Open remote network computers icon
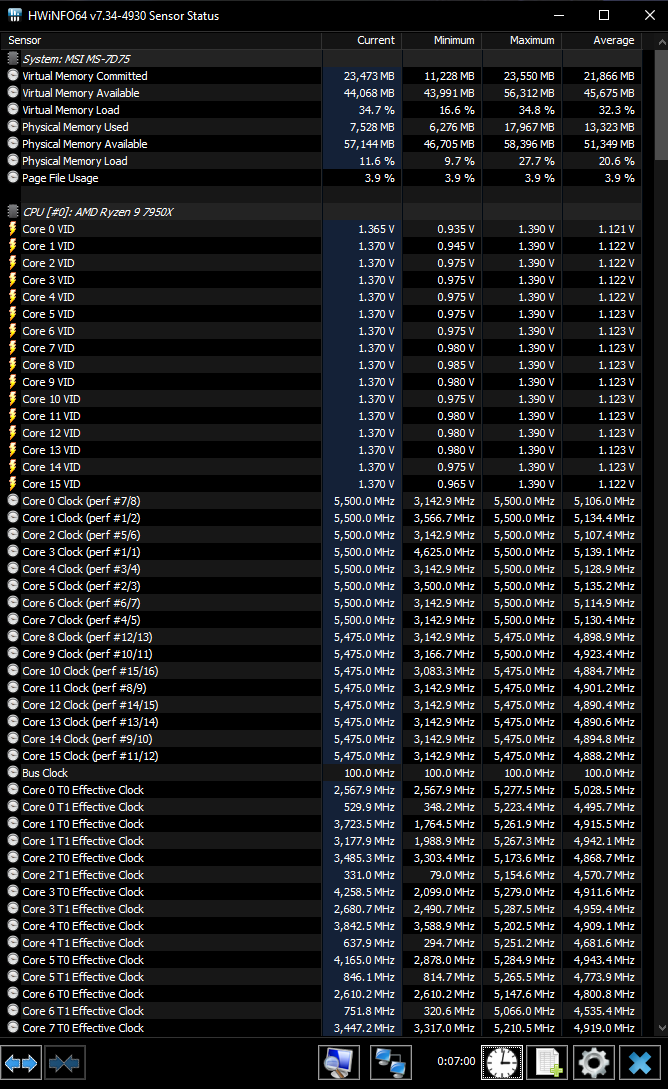Viewport: 668px width, 1089px height. pyautogui.click(x=391, y=1063)
